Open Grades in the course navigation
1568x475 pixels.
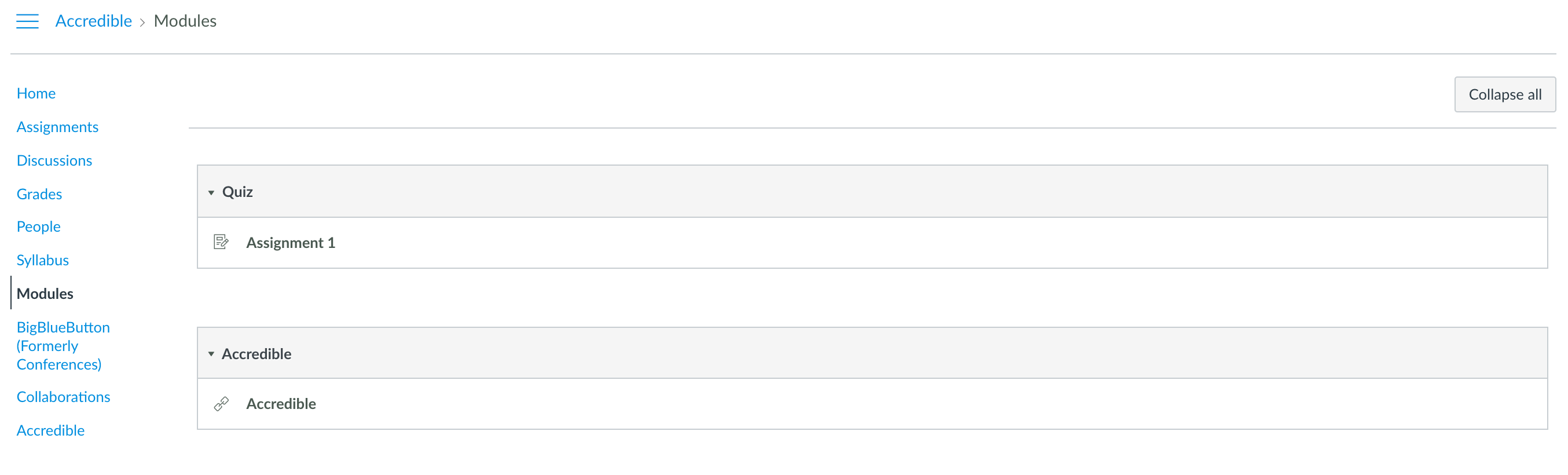coord(39,193)
